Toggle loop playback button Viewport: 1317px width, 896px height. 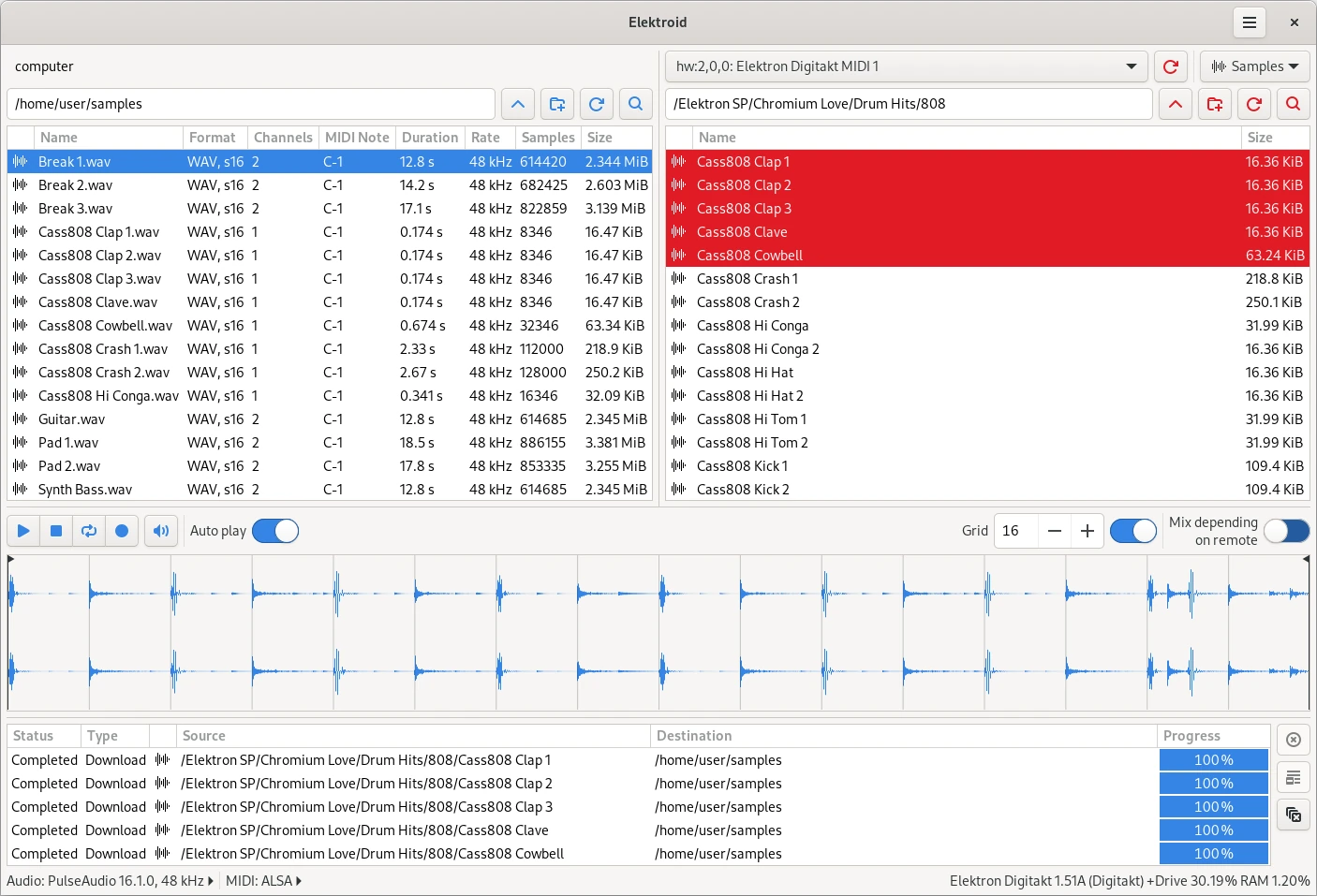tap(89, 531)
